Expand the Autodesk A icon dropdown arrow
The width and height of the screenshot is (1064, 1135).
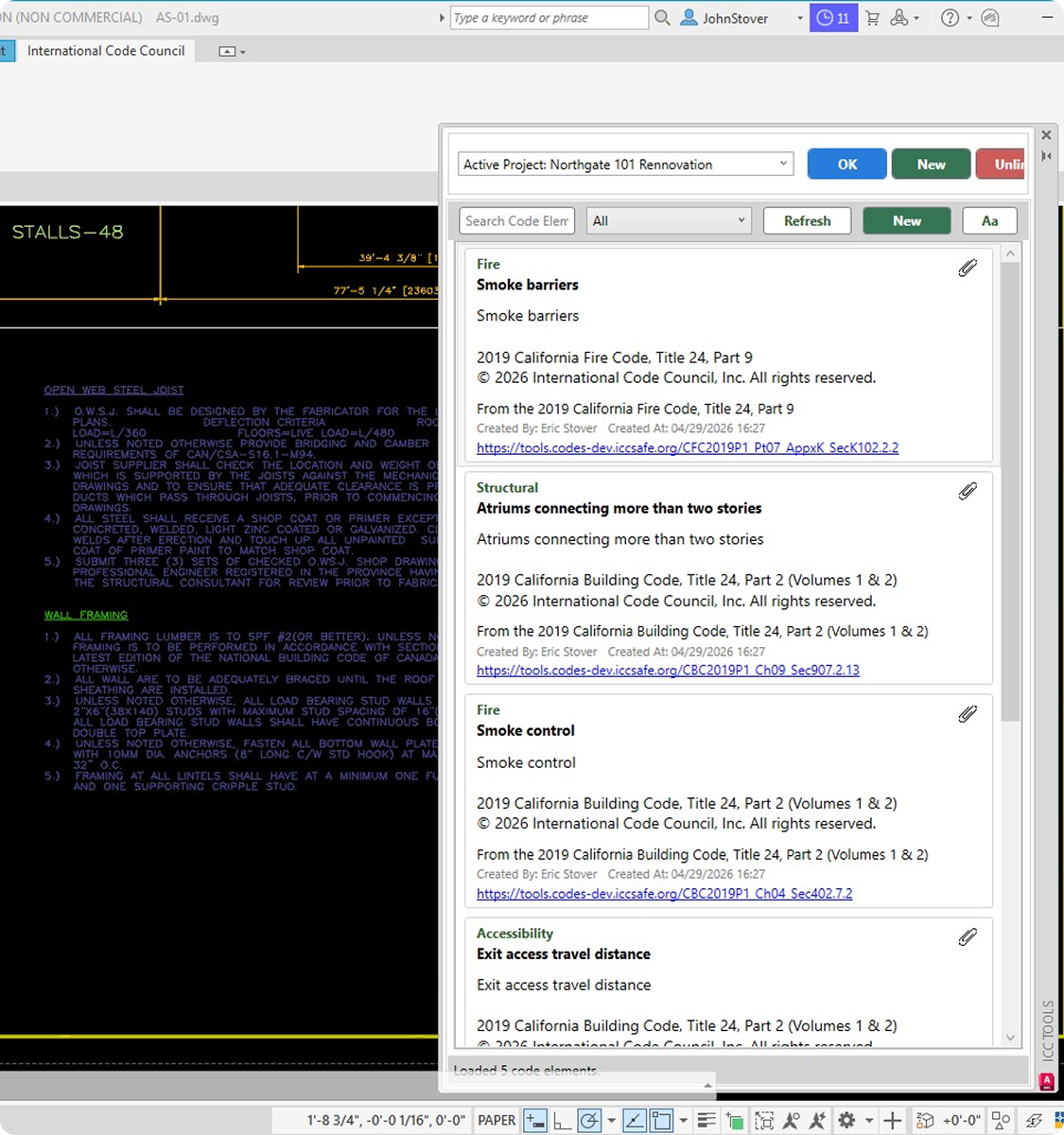(917, 18)
